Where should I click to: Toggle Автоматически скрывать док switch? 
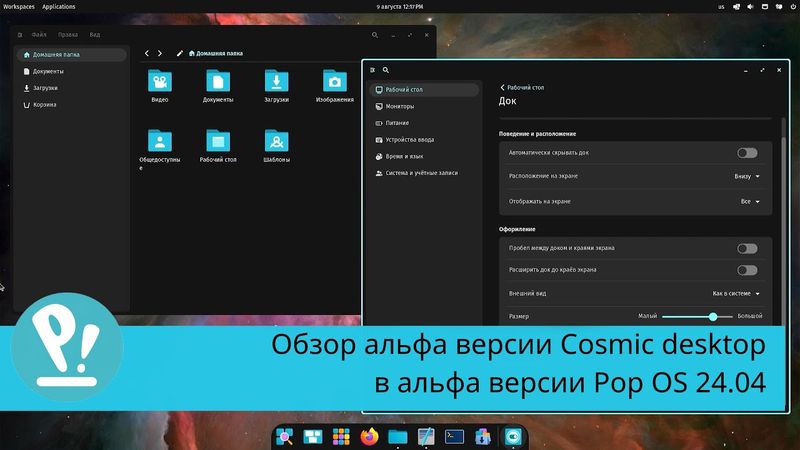tap(747, 153)
